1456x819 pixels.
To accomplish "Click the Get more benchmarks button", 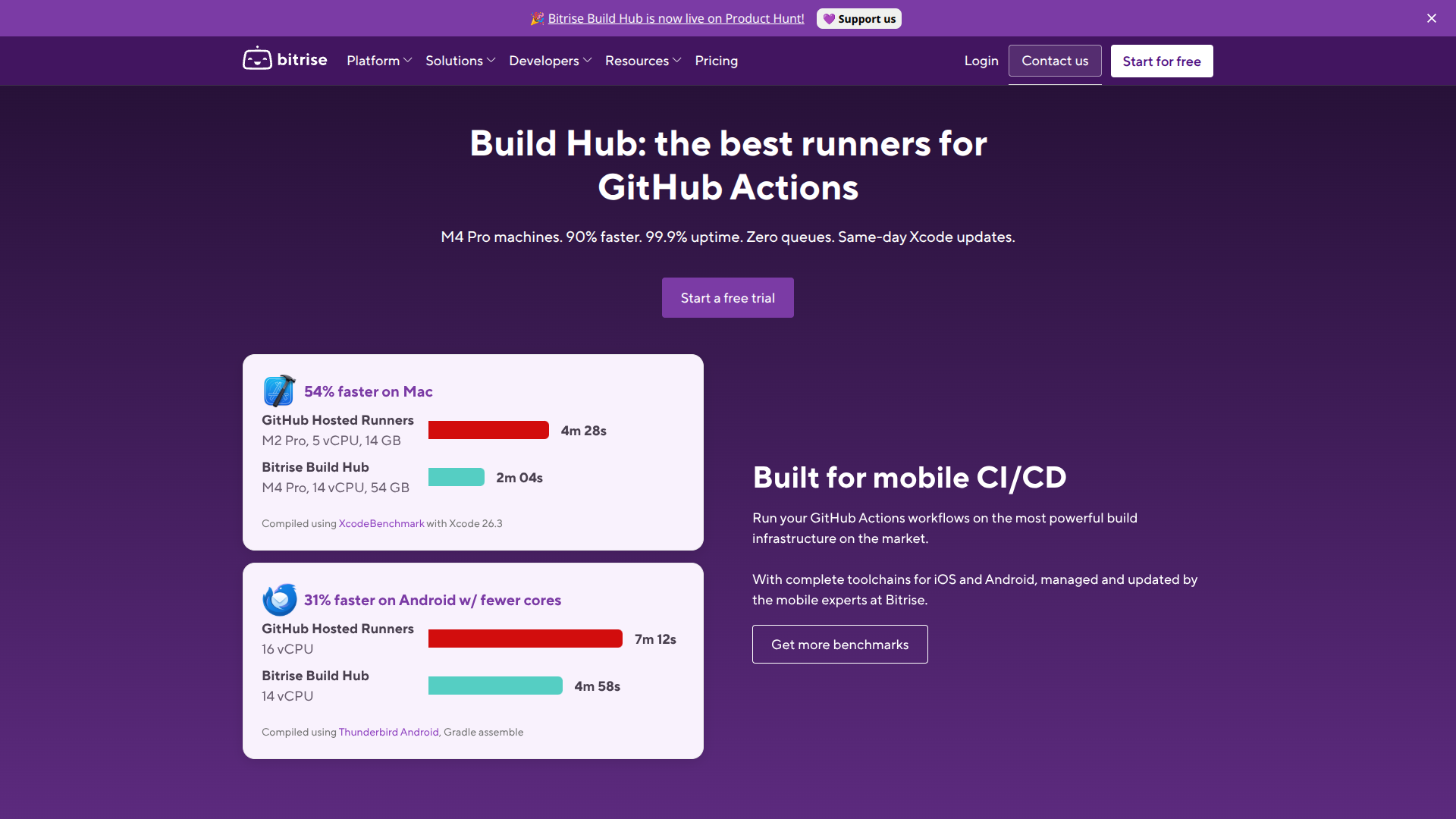I will 840,644.
